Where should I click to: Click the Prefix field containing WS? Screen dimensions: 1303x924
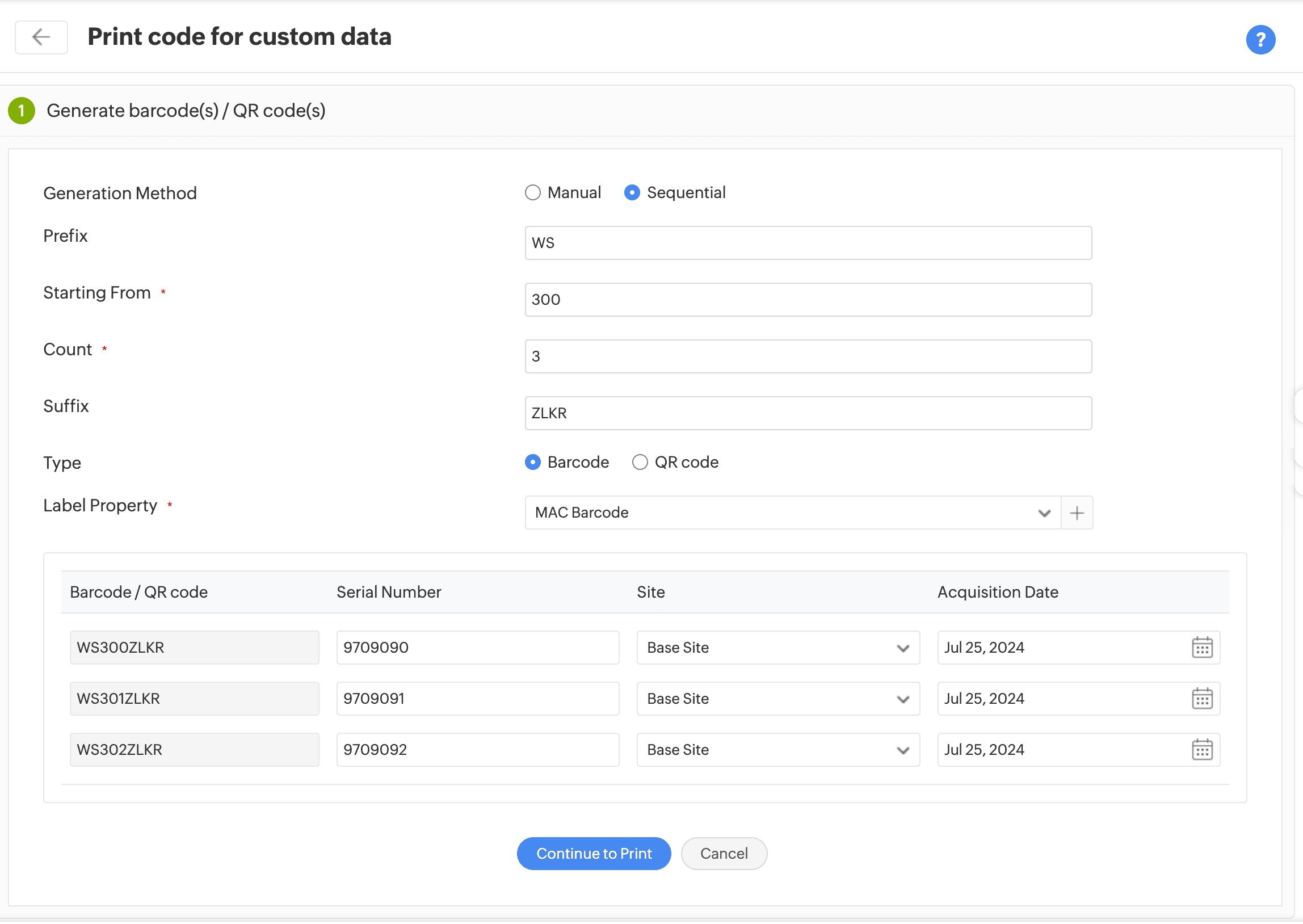[x=808, y=243]
